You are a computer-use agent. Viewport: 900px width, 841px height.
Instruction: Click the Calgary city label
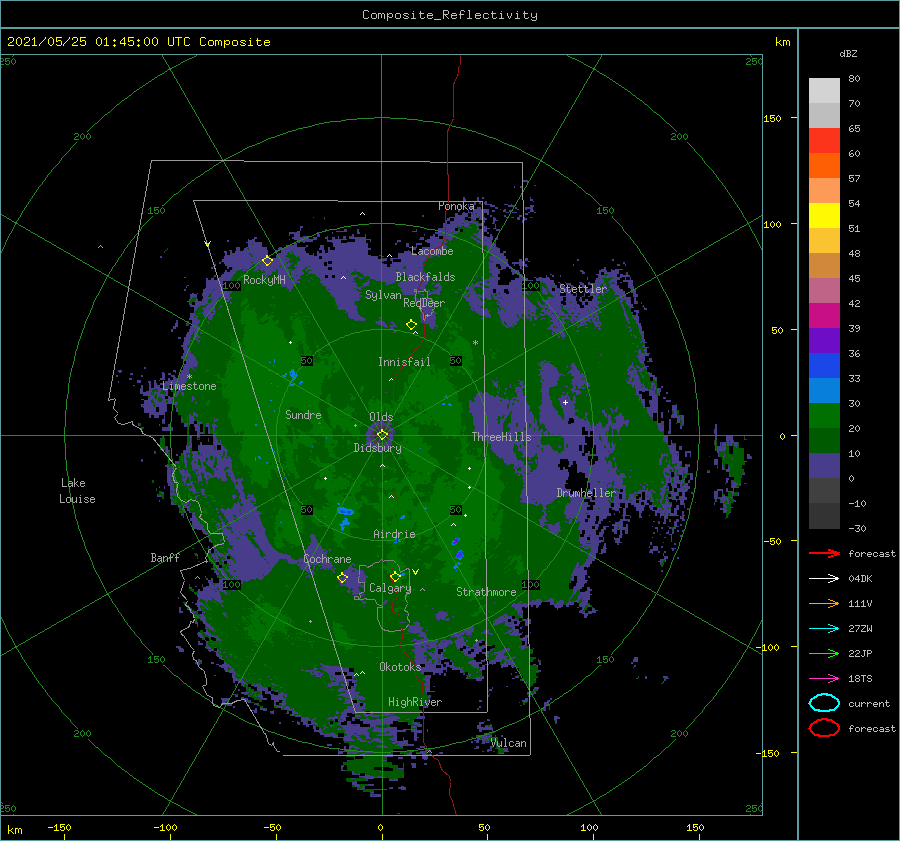point(390,588)
